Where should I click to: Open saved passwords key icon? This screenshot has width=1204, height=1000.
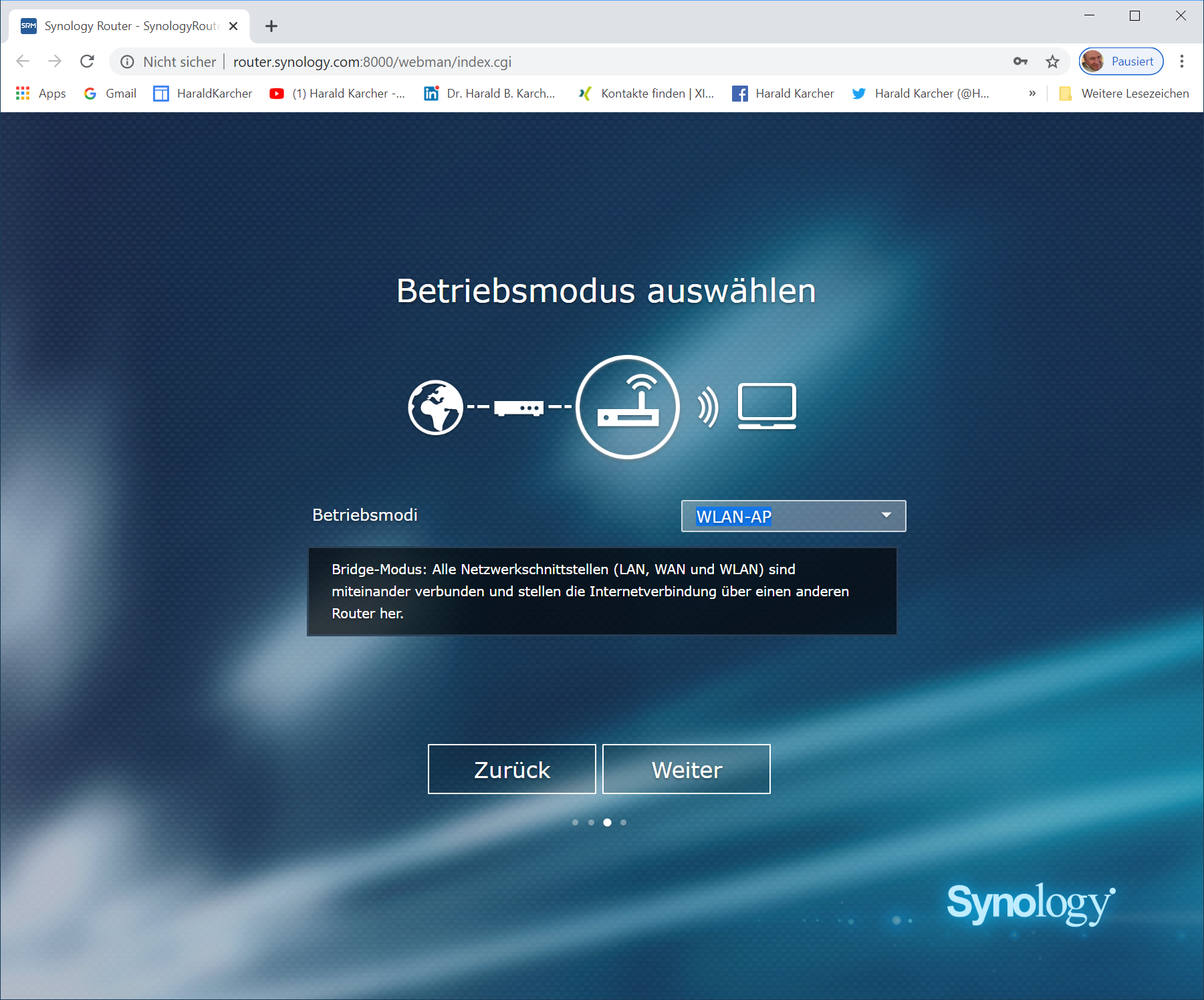pyautogui.click(x=1020, y=61)
